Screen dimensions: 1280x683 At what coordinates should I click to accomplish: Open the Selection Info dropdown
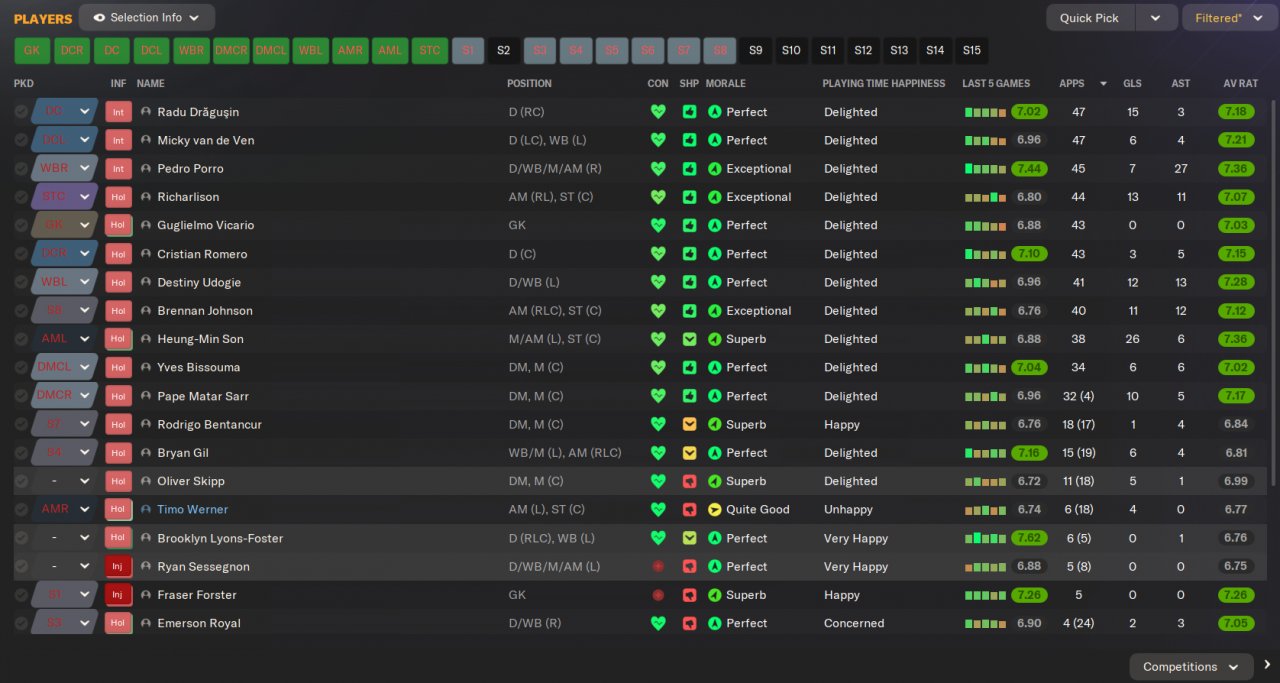coord(147,18)
